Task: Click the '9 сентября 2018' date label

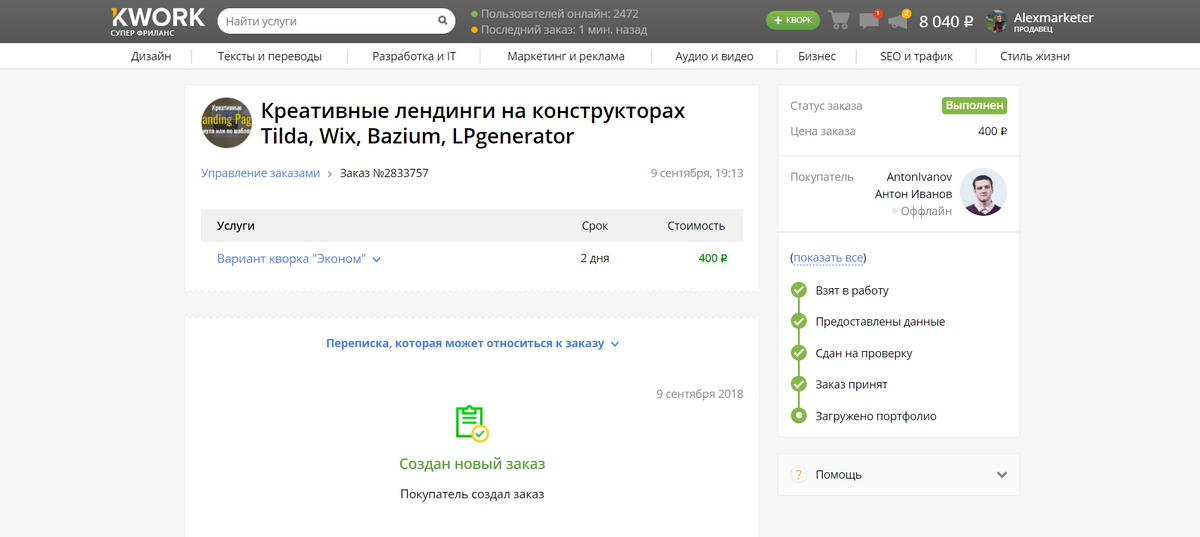Action: [700, 394]
